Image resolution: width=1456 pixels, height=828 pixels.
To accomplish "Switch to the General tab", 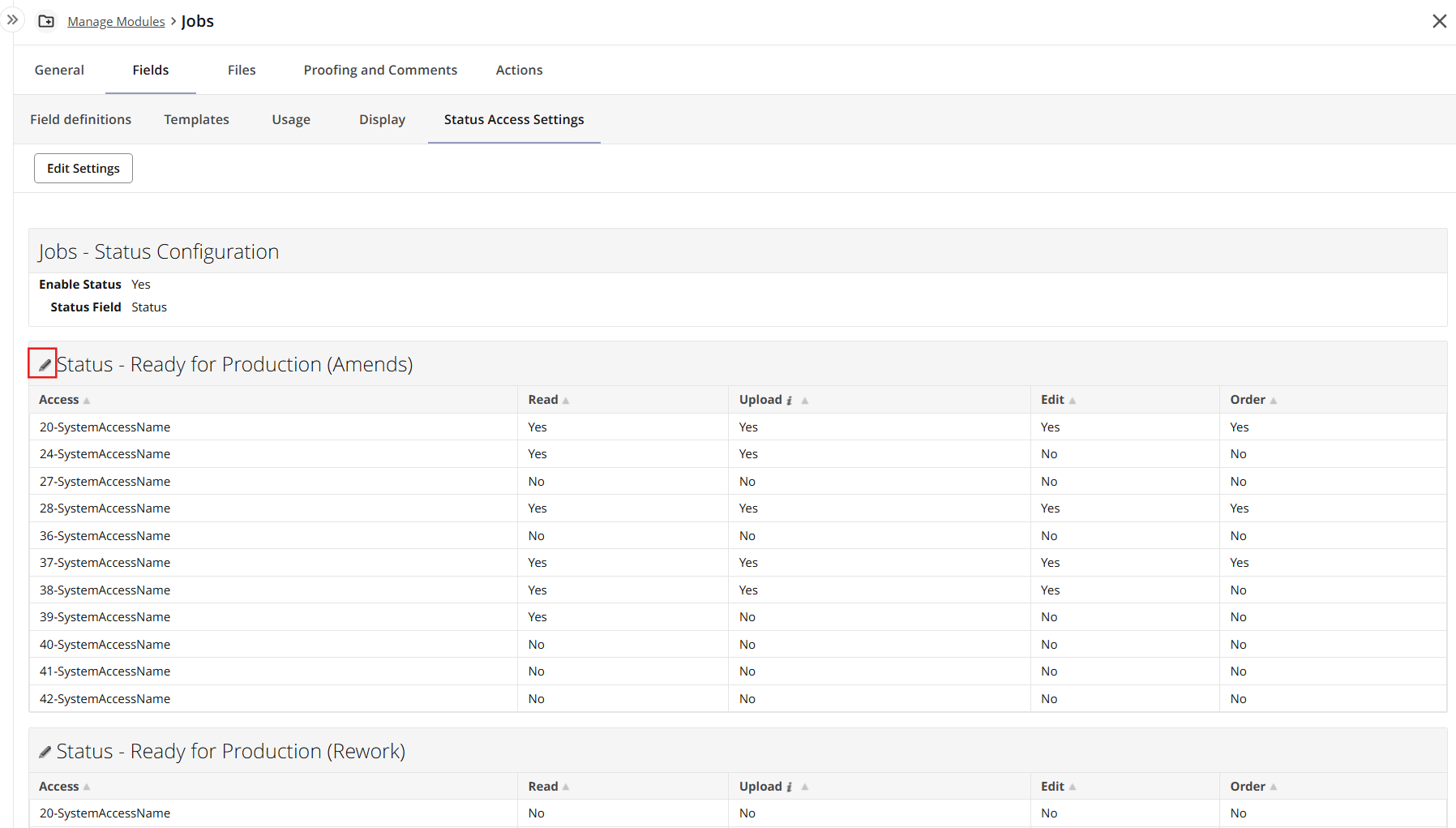I will click(59, 70).
